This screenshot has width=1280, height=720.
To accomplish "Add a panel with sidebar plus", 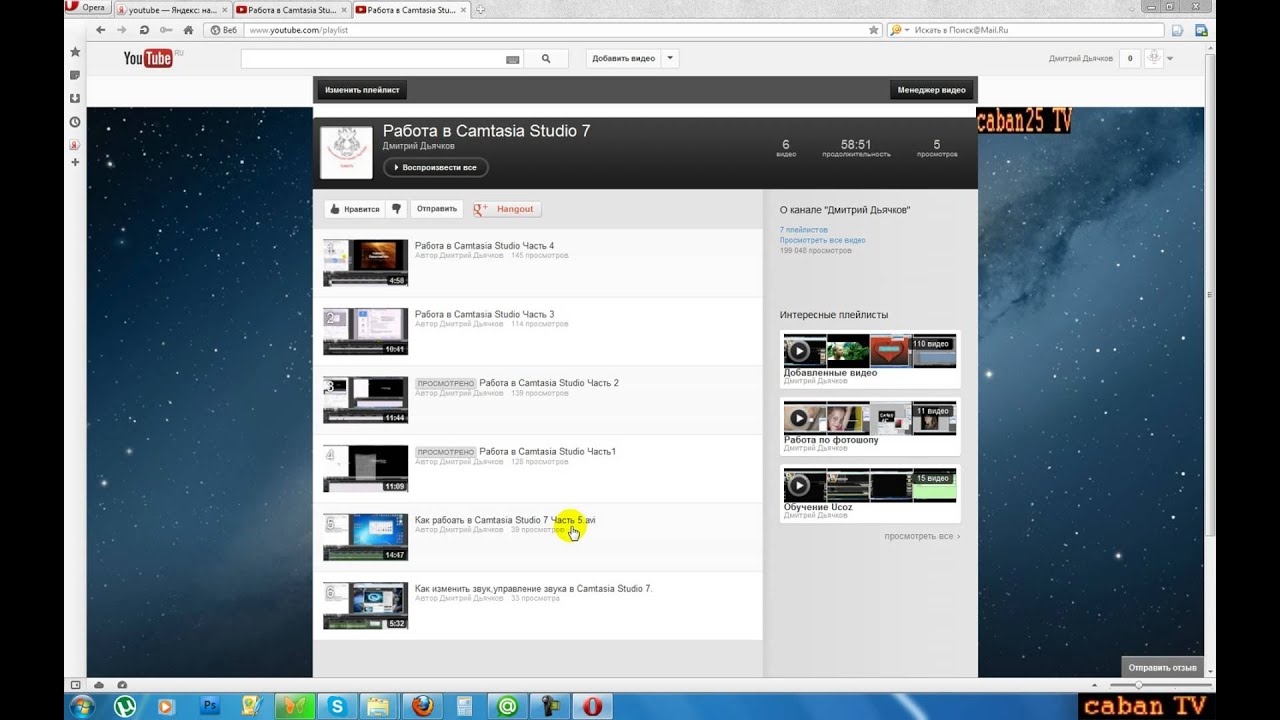I will click(x=75, y=162).
